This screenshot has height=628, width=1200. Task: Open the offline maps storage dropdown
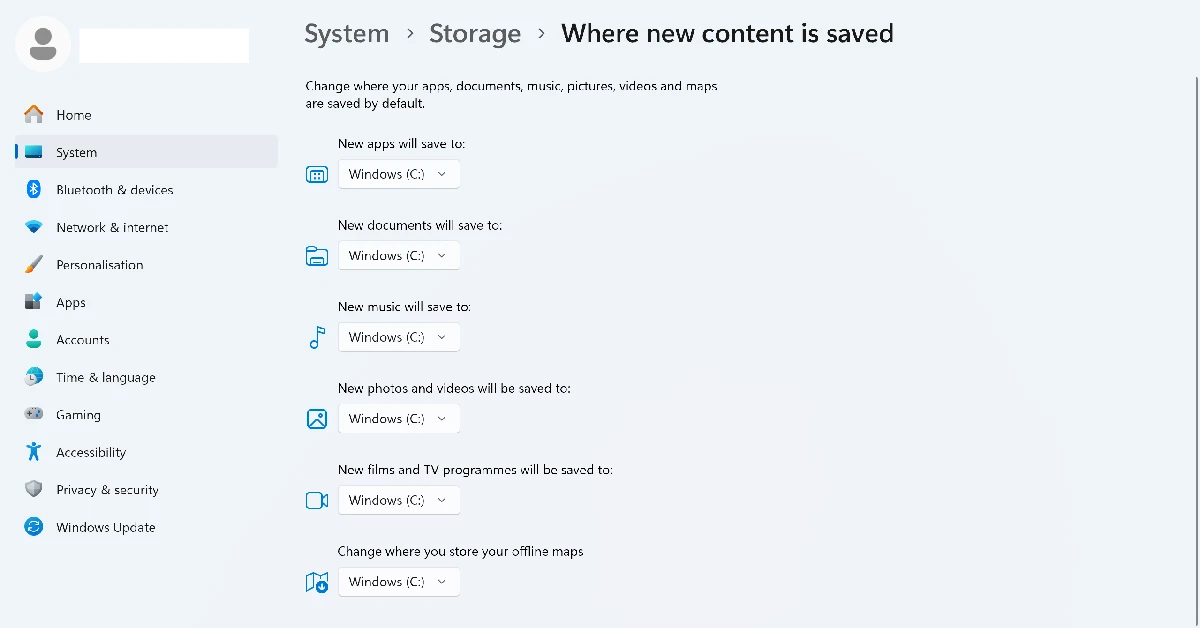pos(399,582)
